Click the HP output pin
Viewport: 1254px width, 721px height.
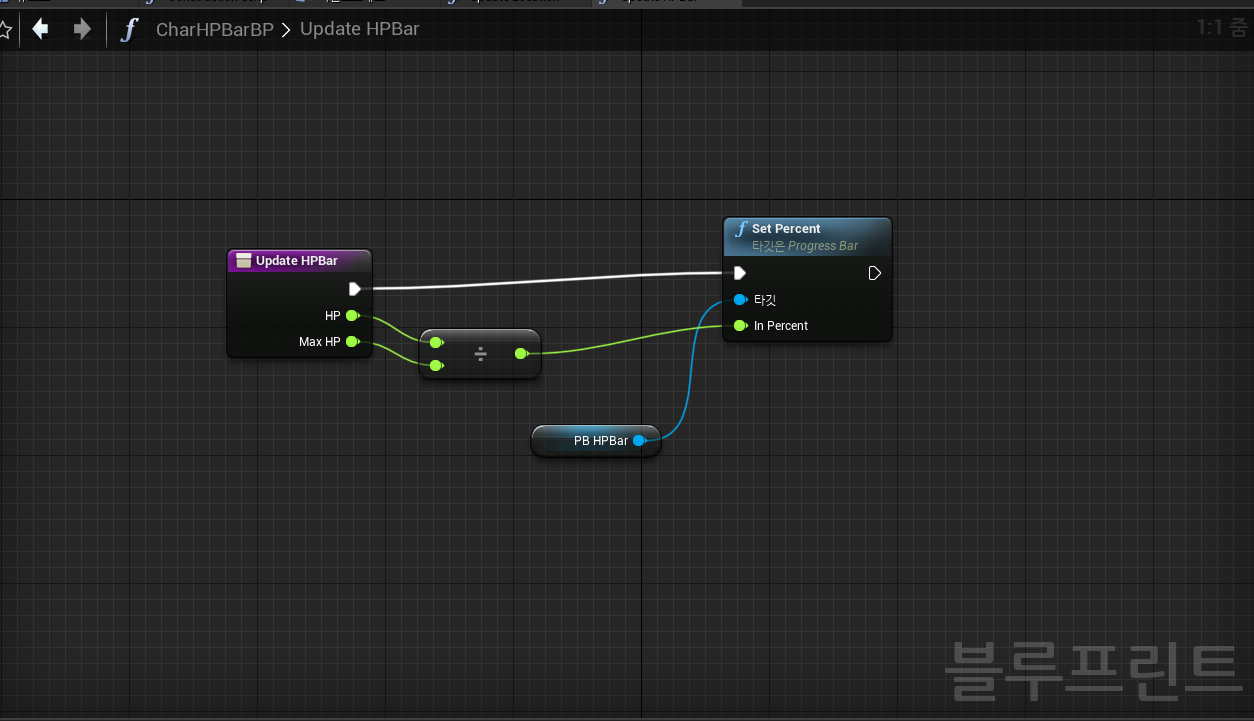[x=352, y=316]
